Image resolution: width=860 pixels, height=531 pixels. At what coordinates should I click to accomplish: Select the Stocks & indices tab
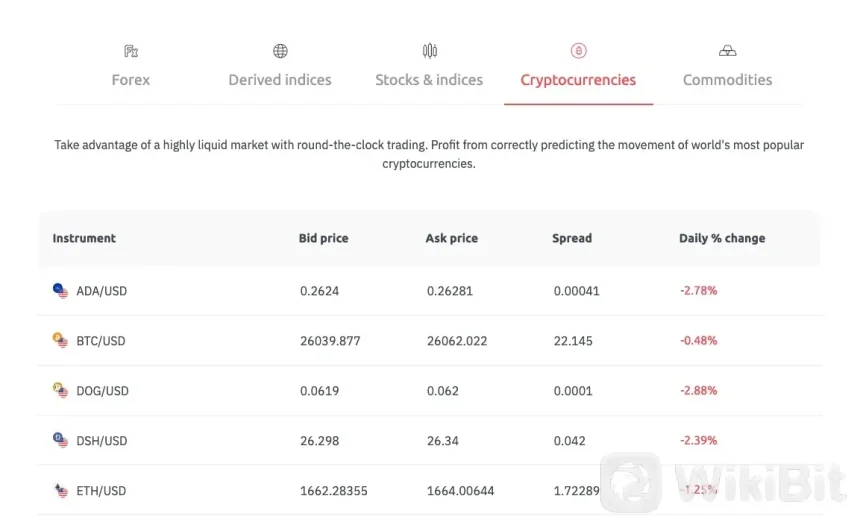pos(429,80)
